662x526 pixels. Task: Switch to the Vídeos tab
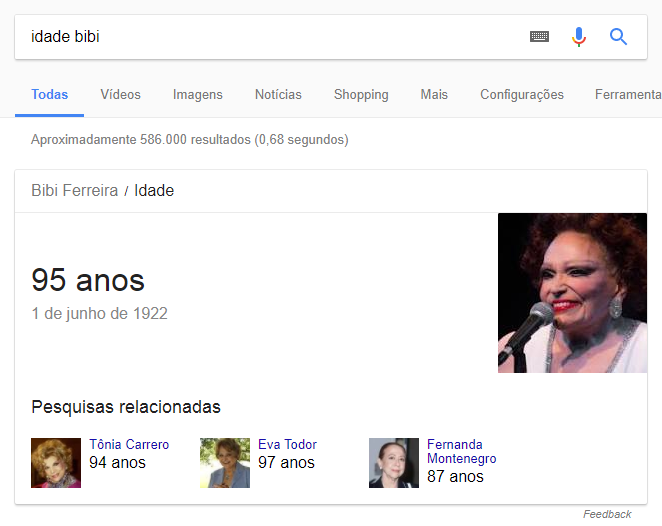click(x=120, y=95)
